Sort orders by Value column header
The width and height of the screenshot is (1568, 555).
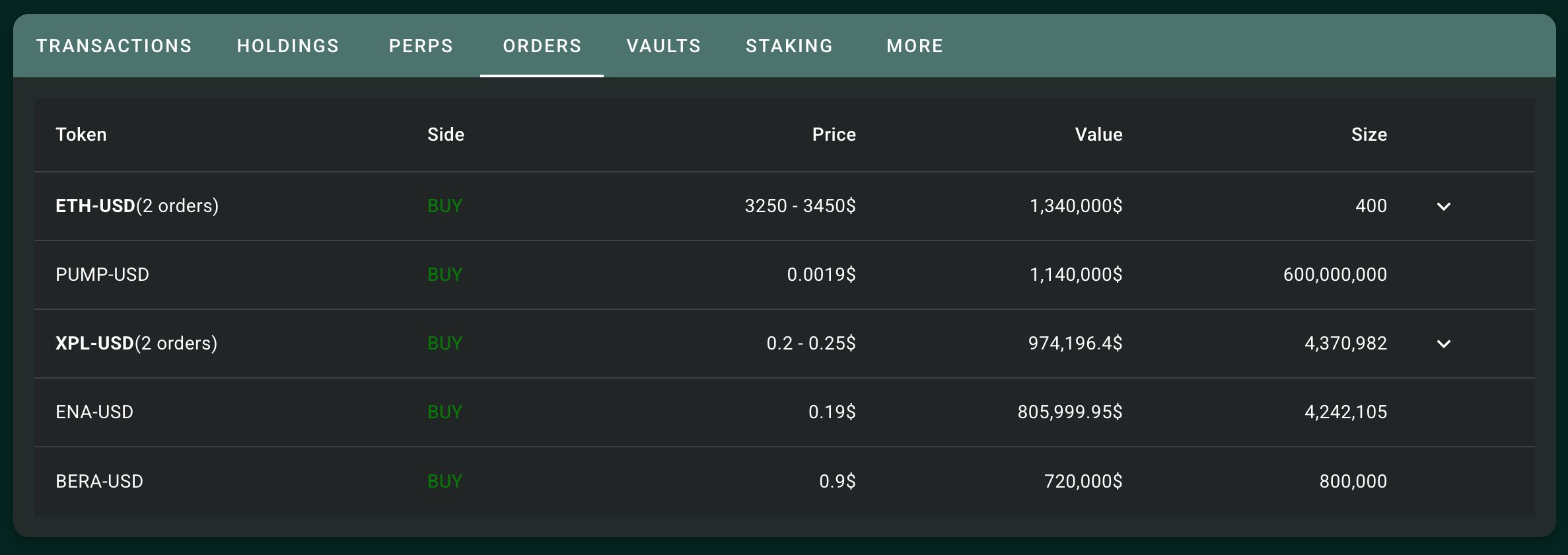[x=1098, y=135]
